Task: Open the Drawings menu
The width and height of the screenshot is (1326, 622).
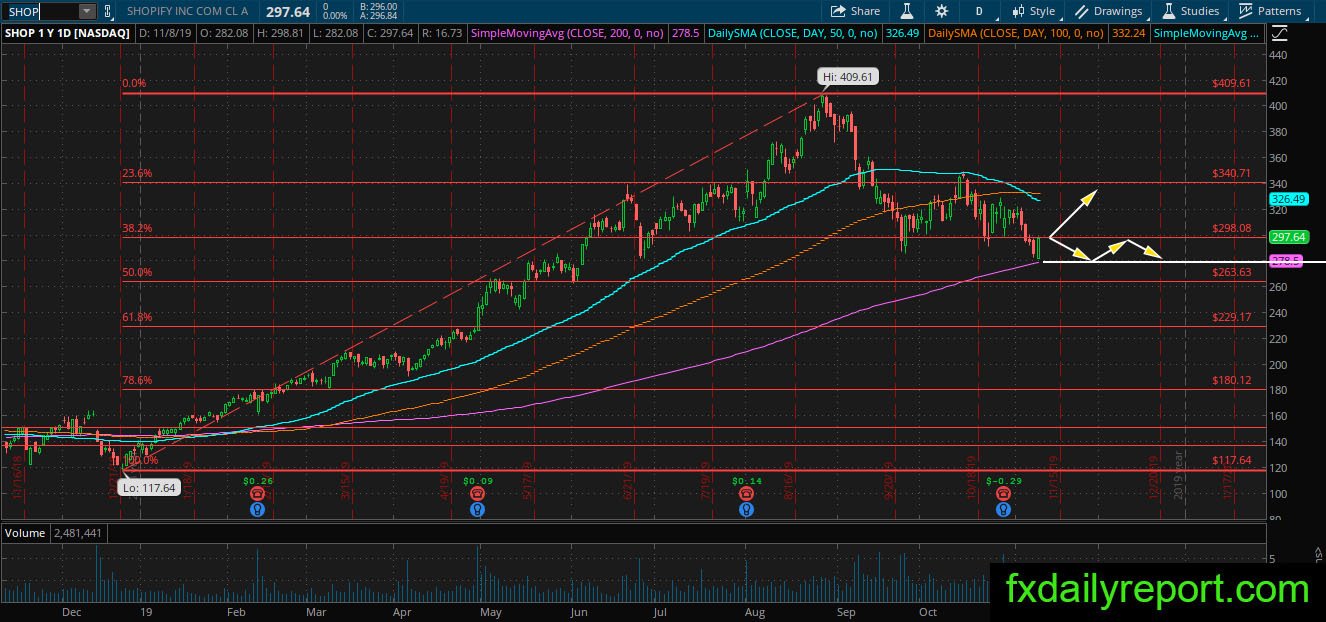Action: 1108,11
